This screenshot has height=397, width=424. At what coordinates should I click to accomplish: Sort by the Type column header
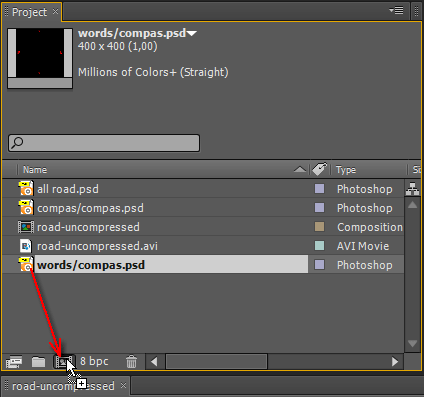(346, 170)
